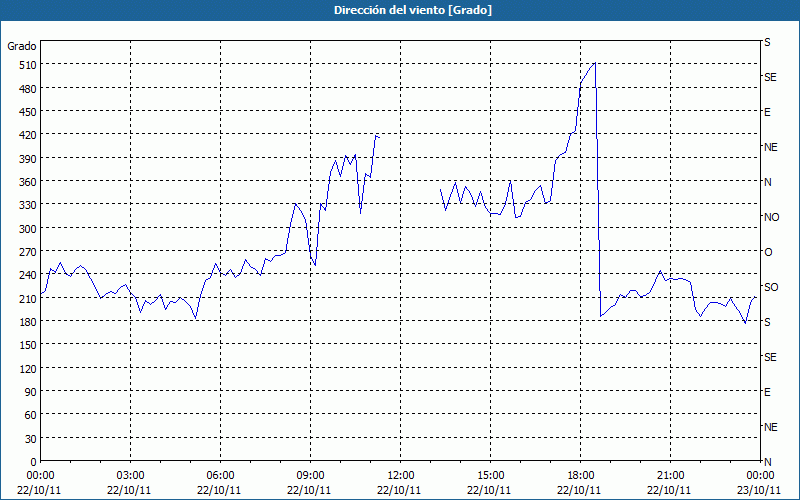Click the 420 degree axis label
The width and height of the screenshot is (800, 500).
coord(28,135)
